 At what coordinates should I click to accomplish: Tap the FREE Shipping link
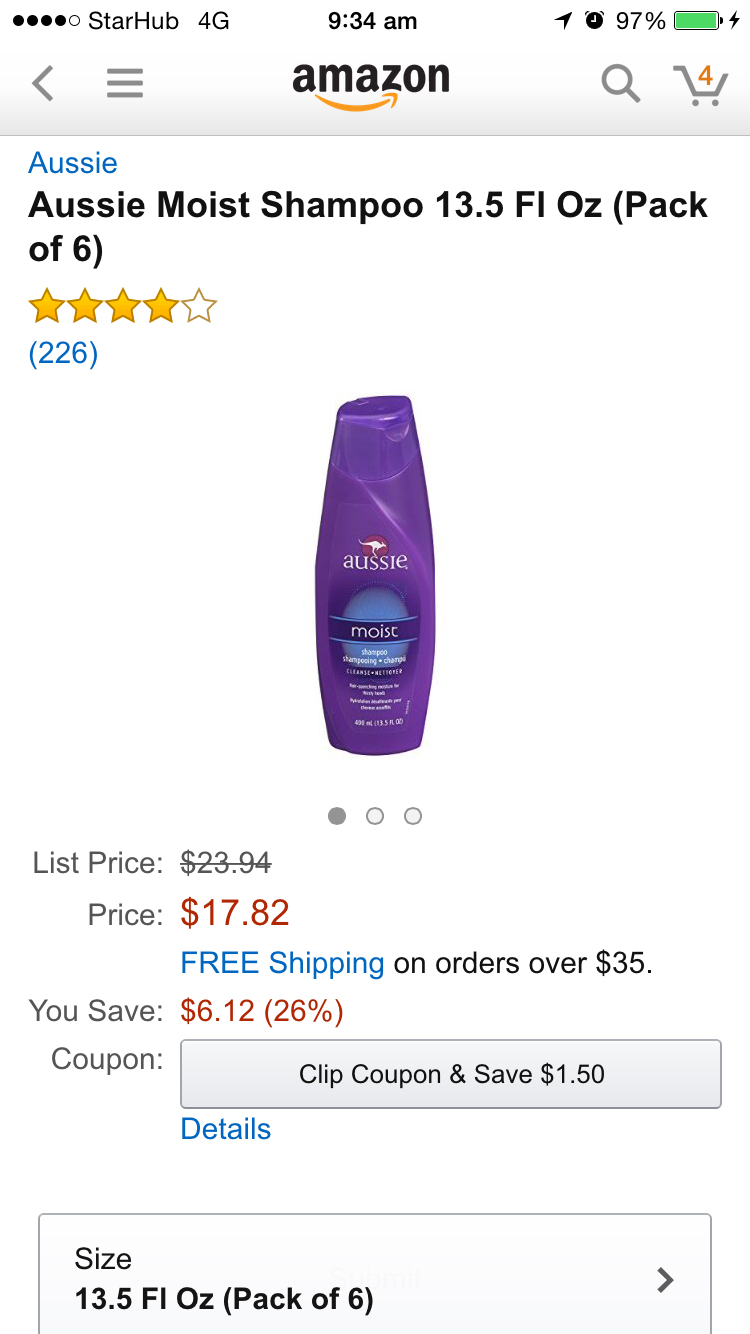282,963
